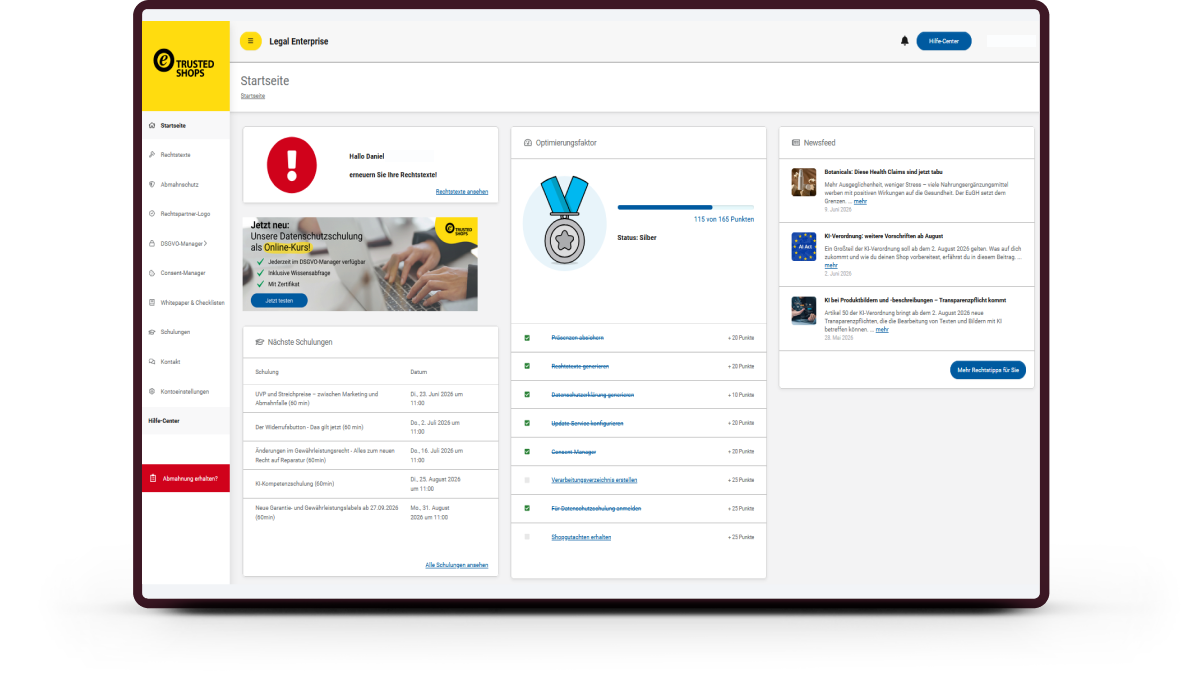The width and height of the screenshot is (1199, 683).
Task: Click the red exclamation warning icon
Action: 291,165
